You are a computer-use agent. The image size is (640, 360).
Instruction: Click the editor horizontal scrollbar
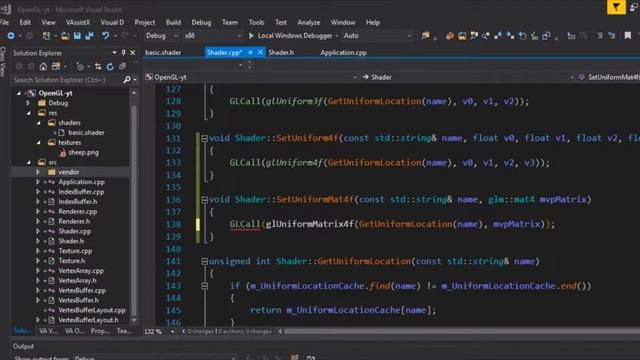click(x=461, y=331)
